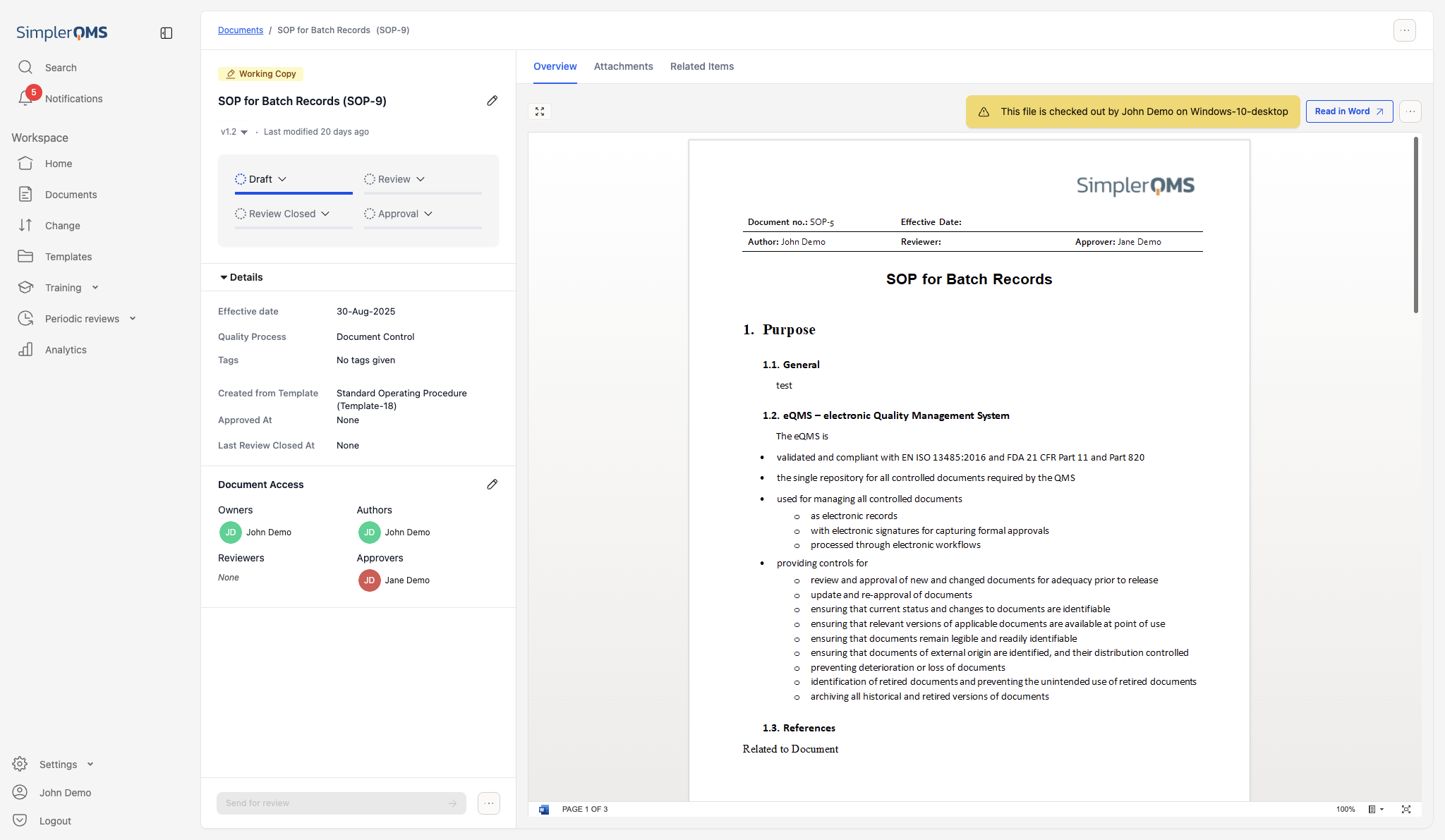Follow the Documents breadcrumb link
This screenshot has height=840, width=1445.
240,30
